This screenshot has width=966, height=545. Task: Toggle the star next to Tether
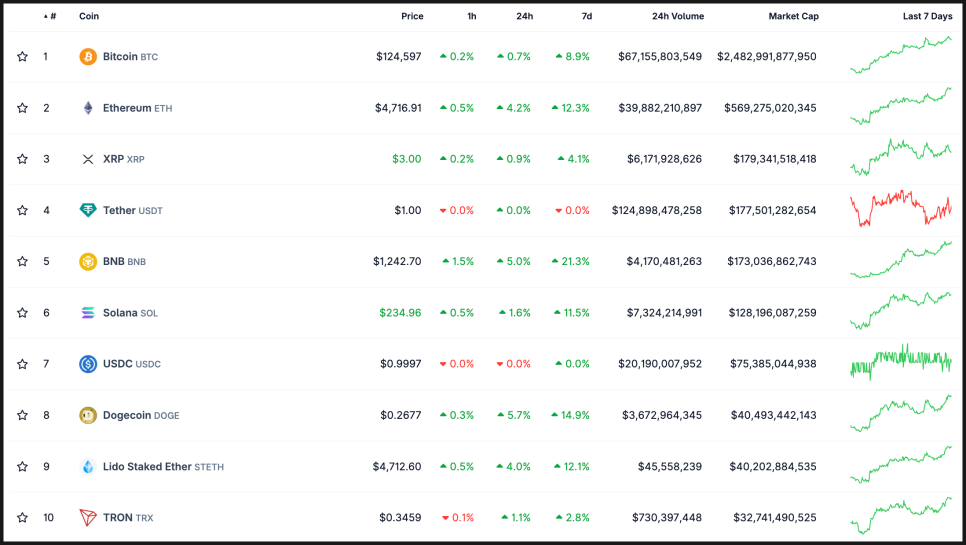(x=22, y=210)
